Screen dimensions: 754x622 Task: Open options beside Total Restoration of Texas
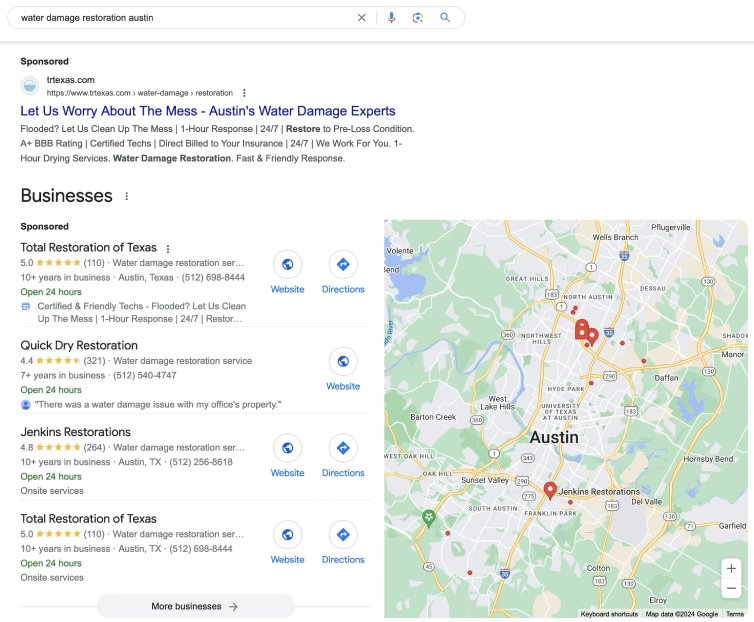point(168,249)
